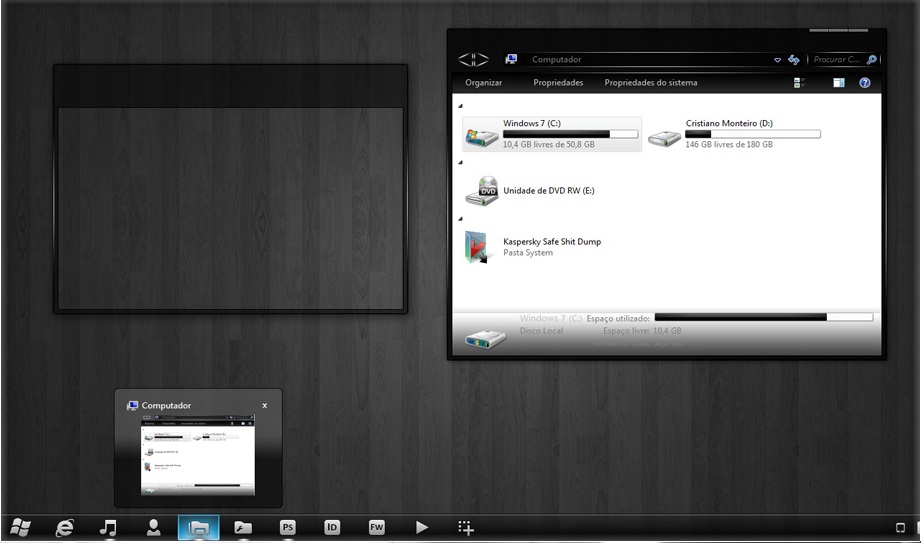
Task: Click the search magnifier icon
Action: tap(872, 59)
